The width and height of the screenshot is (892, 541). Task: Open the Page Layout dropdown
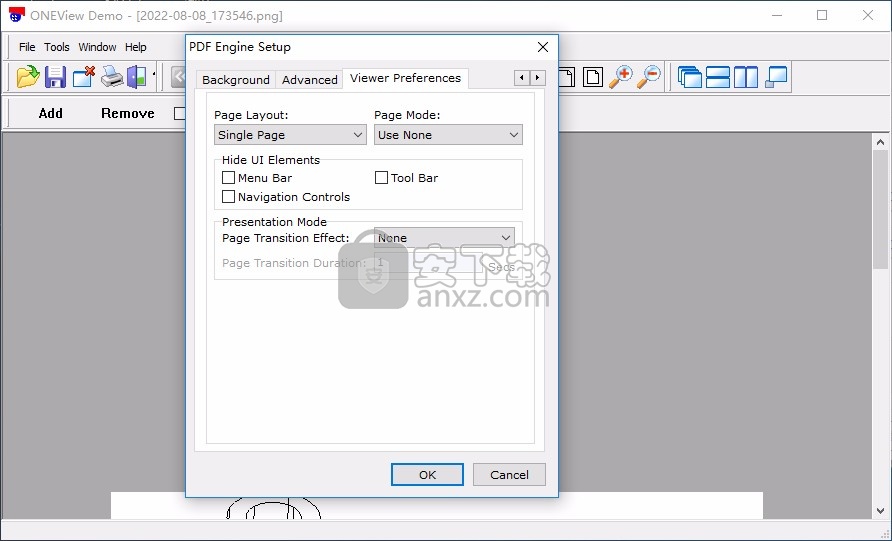290,135
